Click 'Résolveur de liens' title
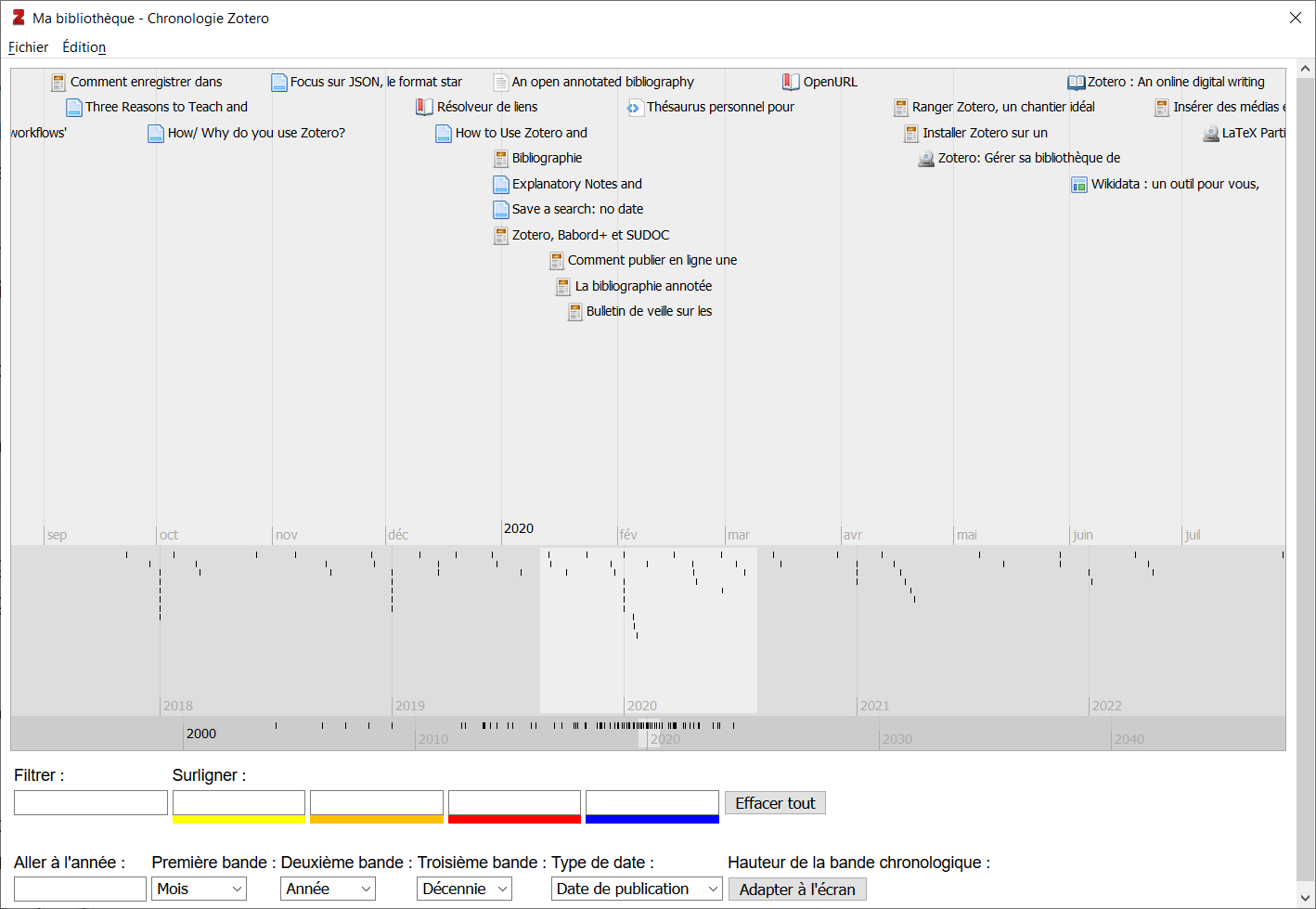The image size is (1316, 909). (x=487, y=107)
